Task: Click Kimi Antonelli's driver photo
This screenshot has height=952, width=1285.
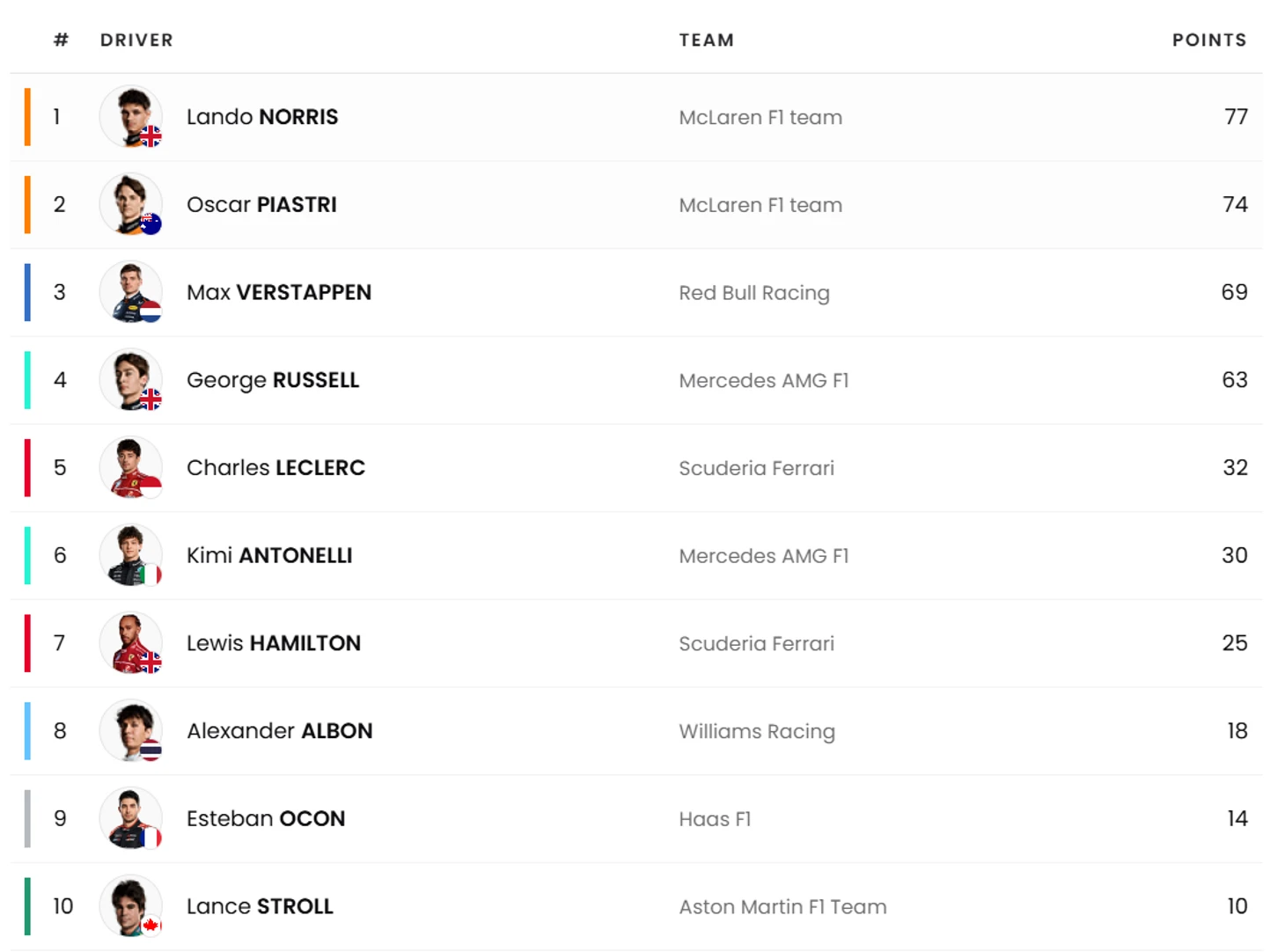Action: [x=131, y=555]
